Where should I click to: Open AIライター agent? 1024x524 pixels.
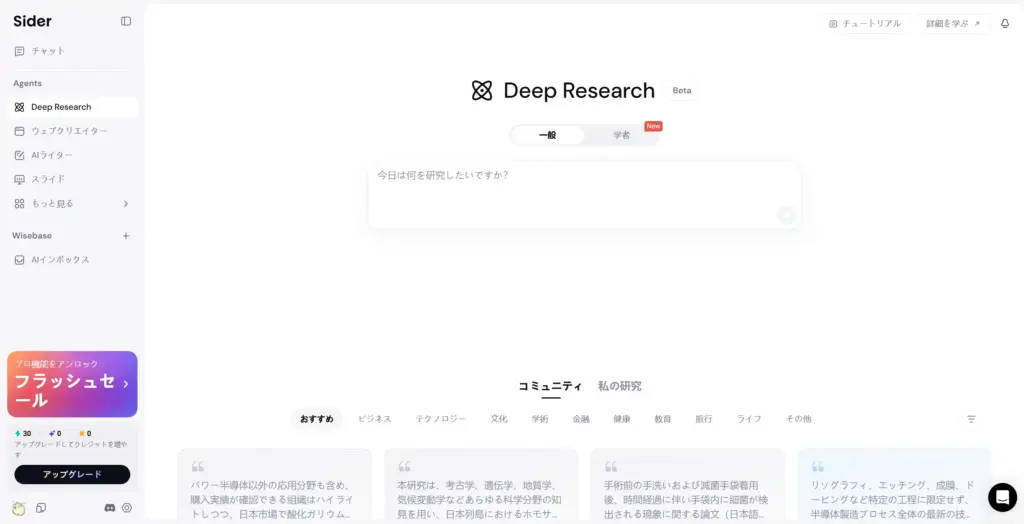(72, 156)
